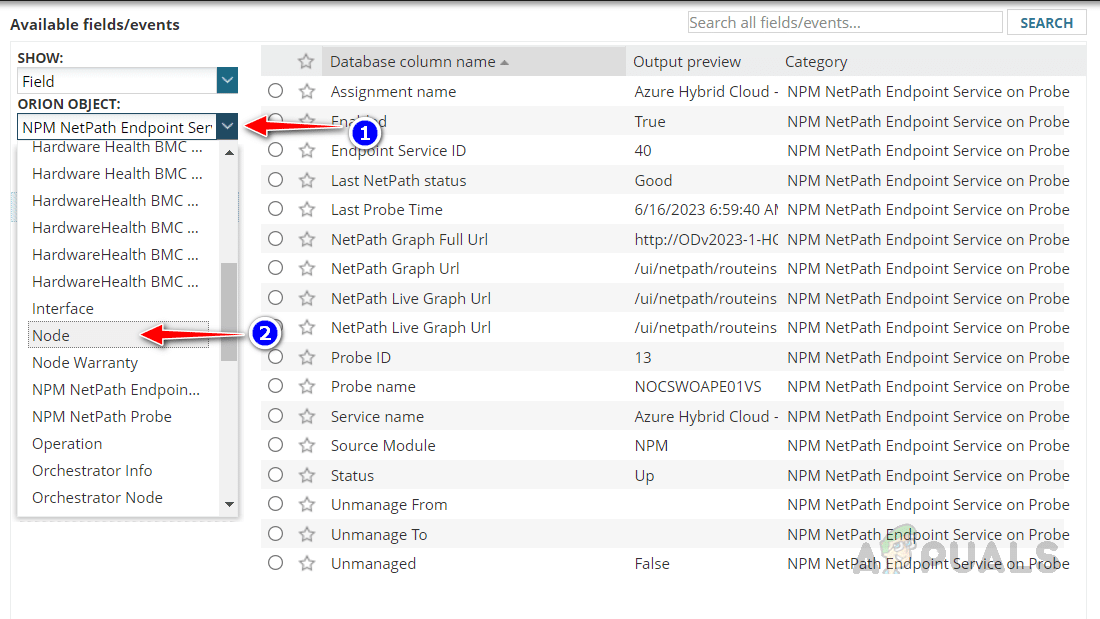Mark Probe name row with star
Screen dimensions: 1100x619
[307, 387]
